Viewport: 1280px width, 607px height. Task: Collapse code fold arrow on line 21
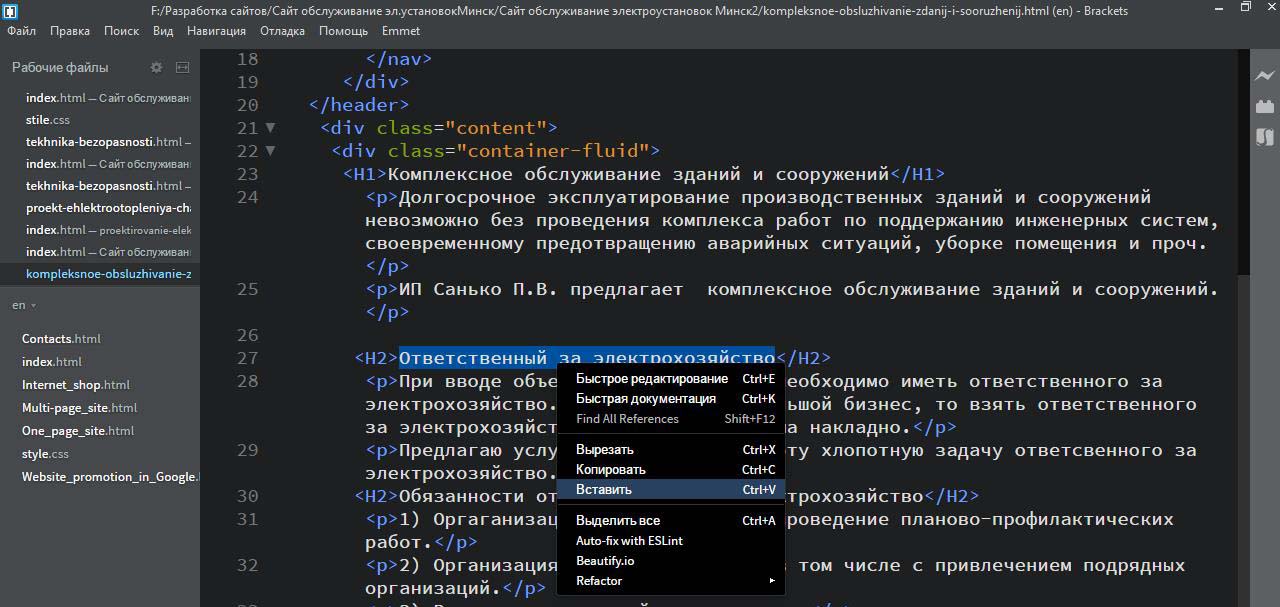(x=270, y=128)
